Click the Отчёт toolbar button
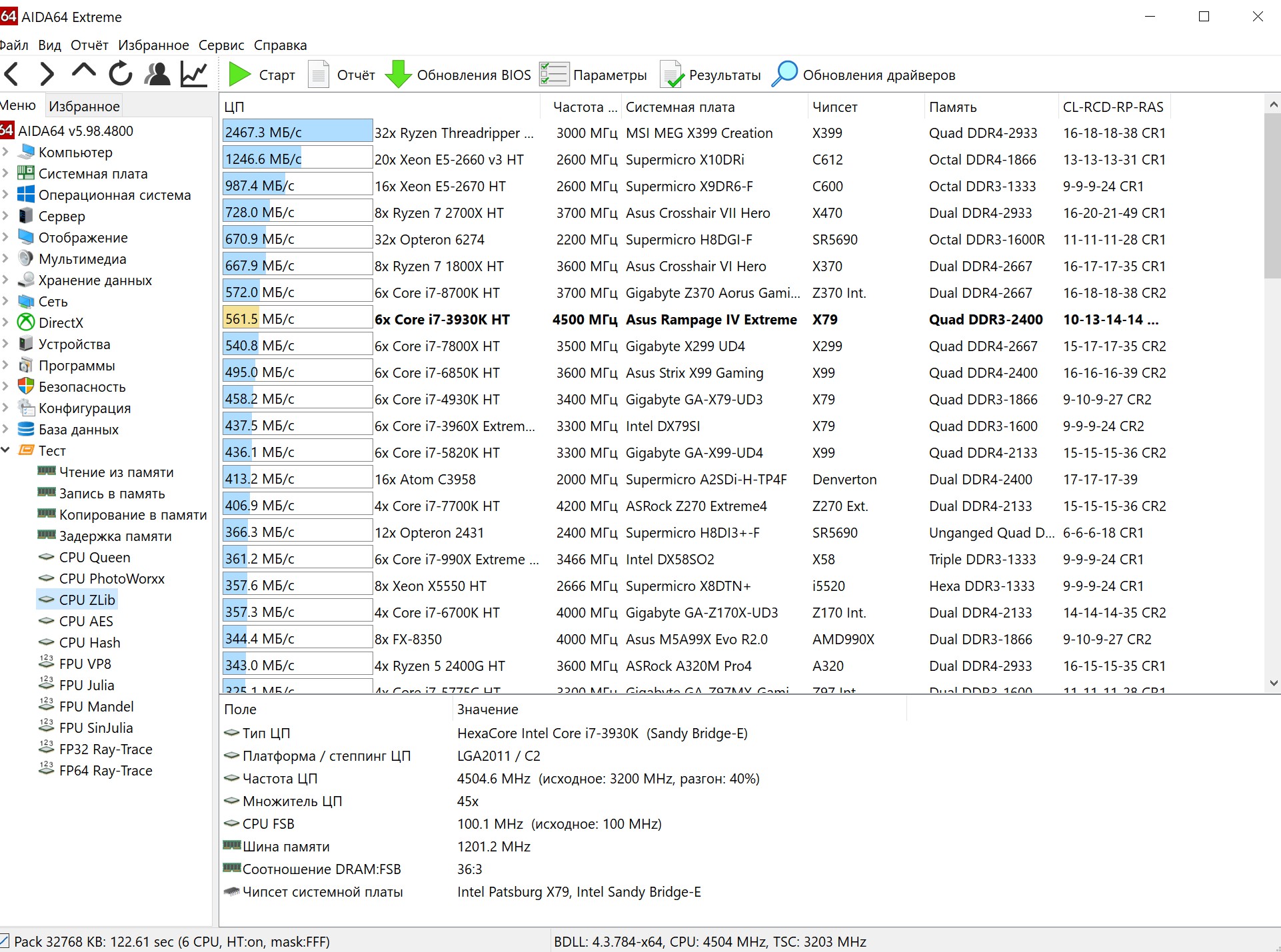Viewport: 1281px width, 952px height. pos(342,75)
